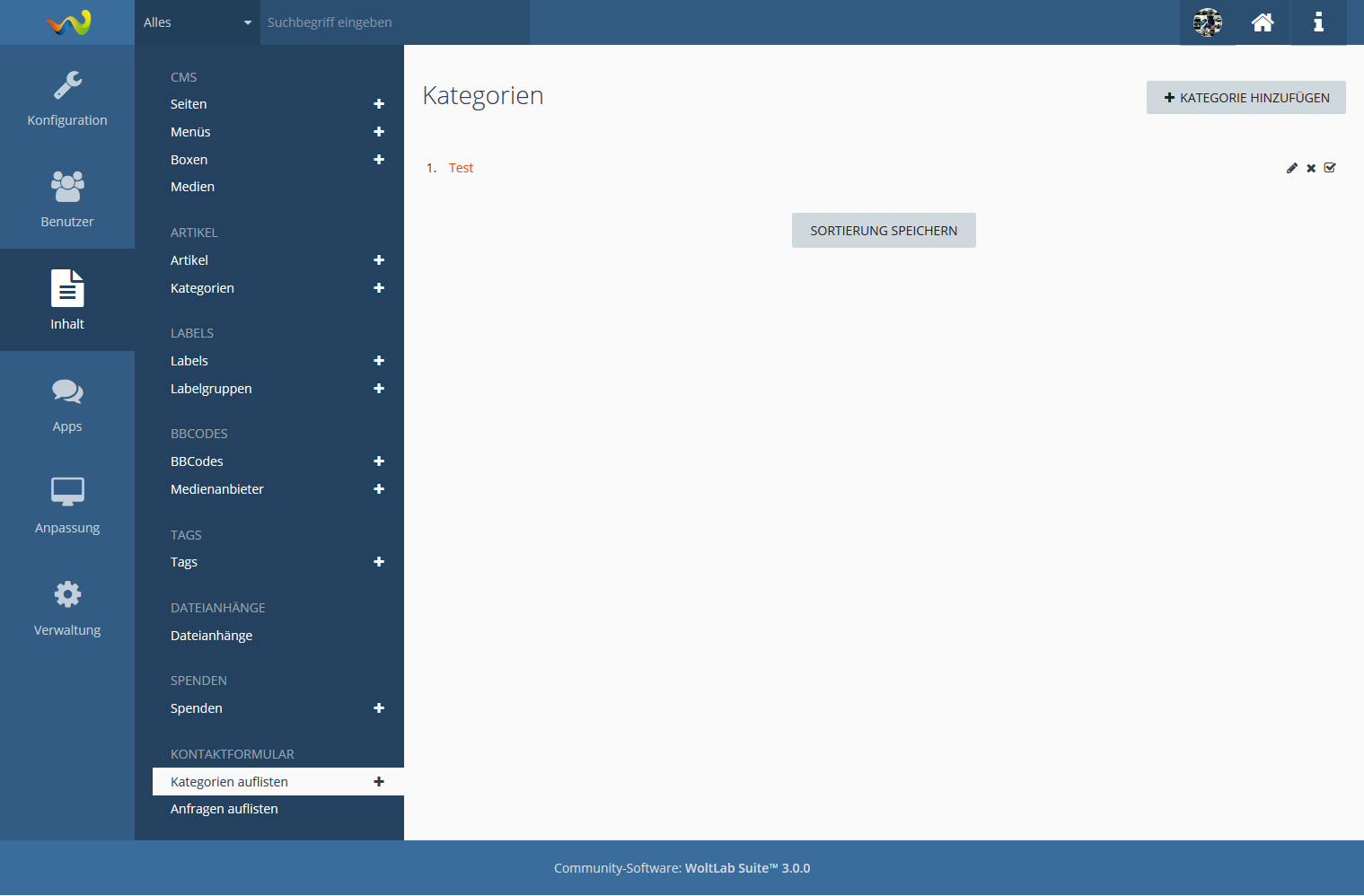Click the info icon in top bar
This screenshot has height=896, width=1364.
(x=1318, y=22)
